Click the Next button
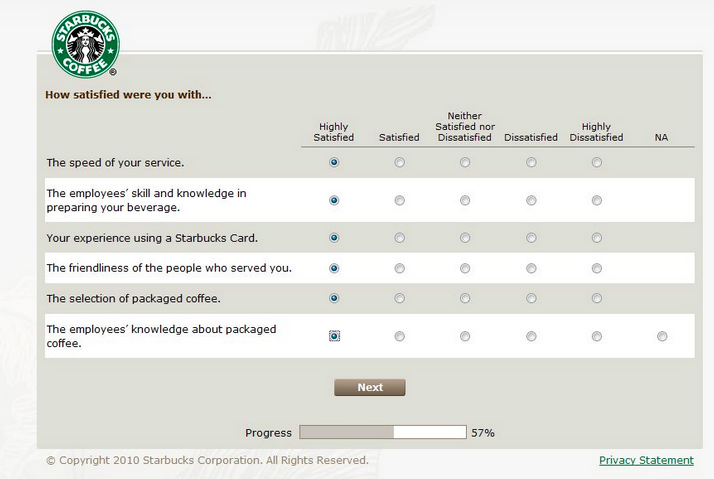The image size is (714, 479). coord(370,388)
